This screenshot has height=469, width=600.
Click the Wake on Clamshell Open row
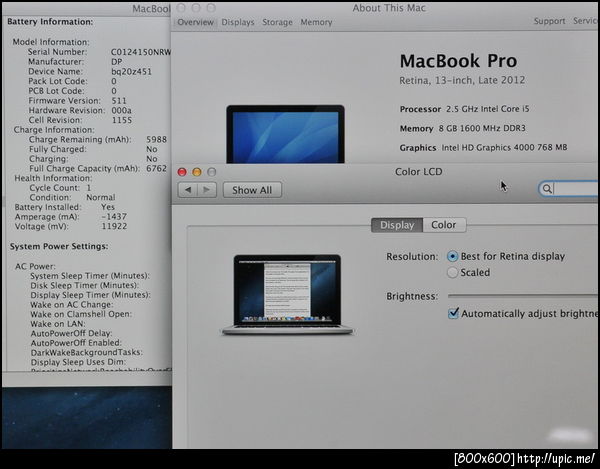click(x=81, y=314)
